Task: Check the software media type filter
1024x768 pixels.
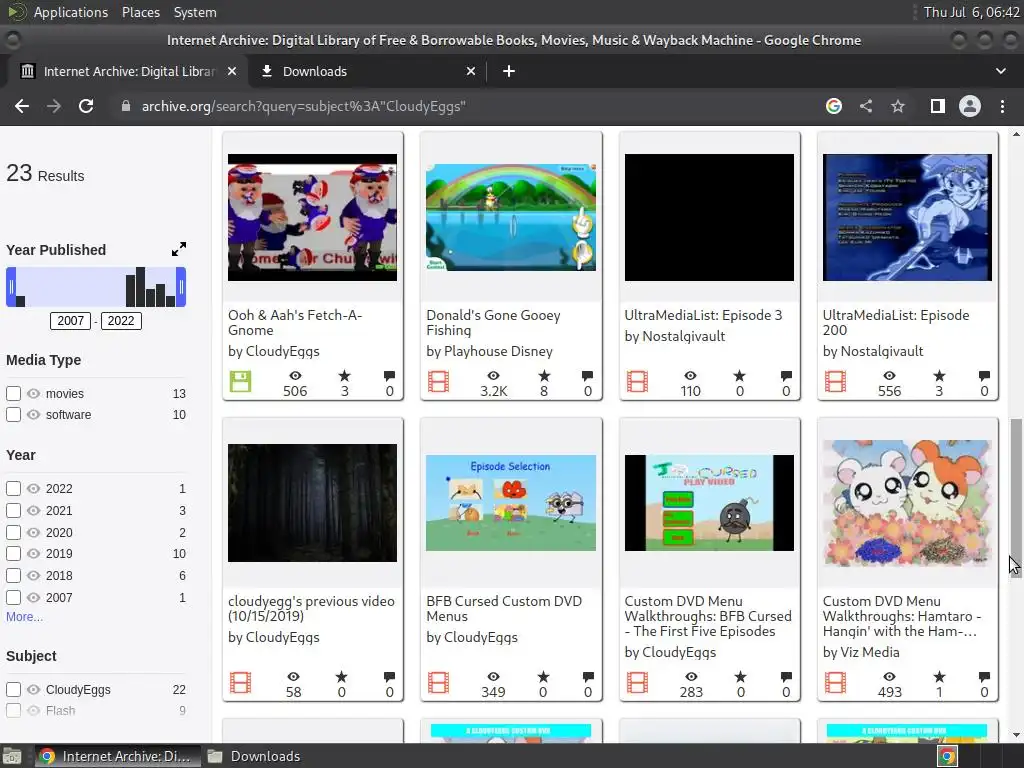Action: (x=13, y=415)
